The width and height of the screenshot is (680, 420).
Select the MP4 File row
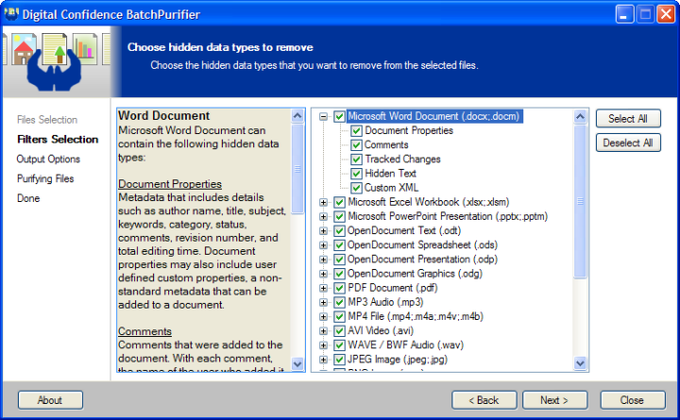tap(415, 317)
